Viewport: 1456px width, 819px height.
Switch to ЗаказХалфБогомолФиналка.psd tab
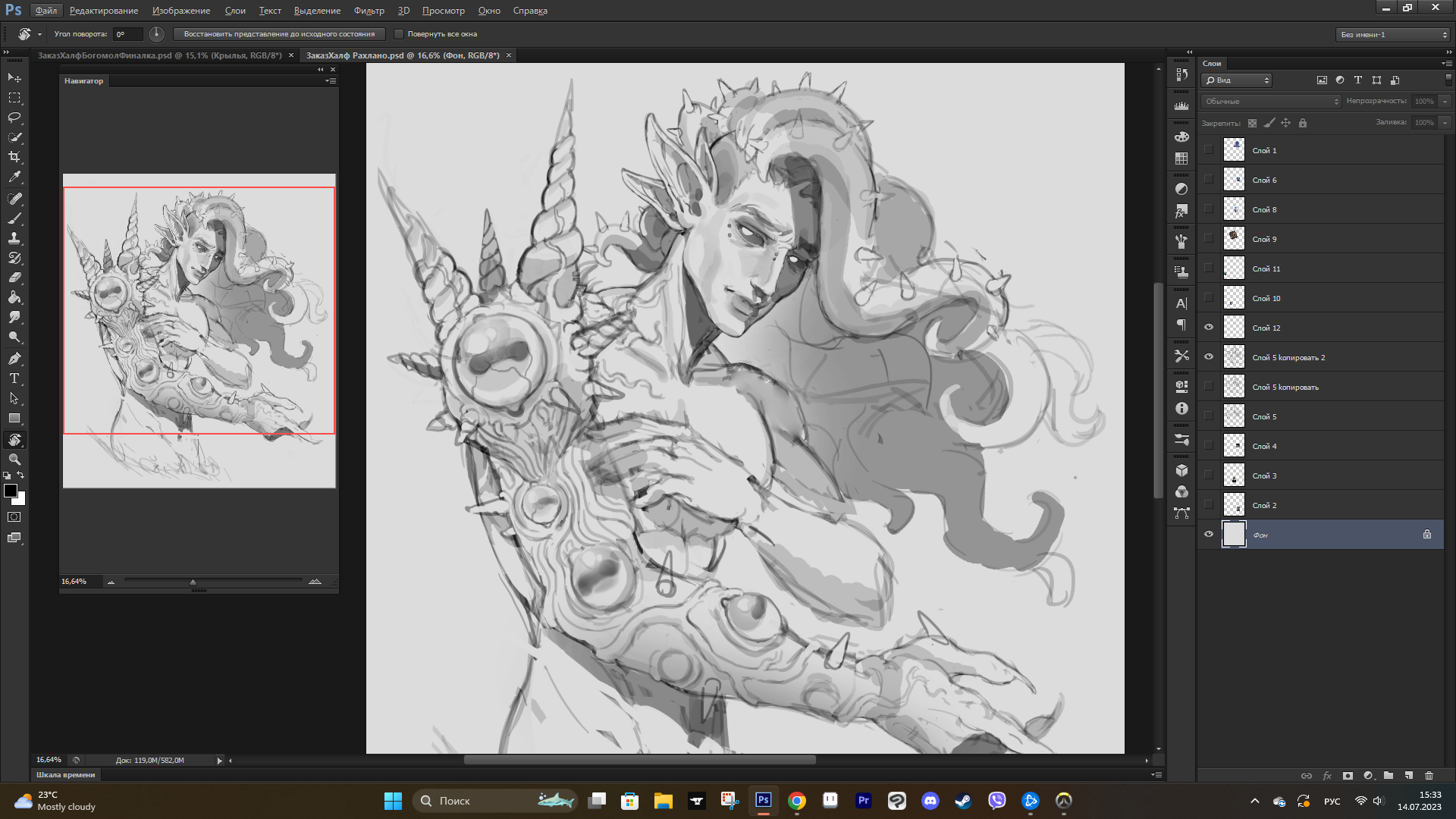coord(159,55)
